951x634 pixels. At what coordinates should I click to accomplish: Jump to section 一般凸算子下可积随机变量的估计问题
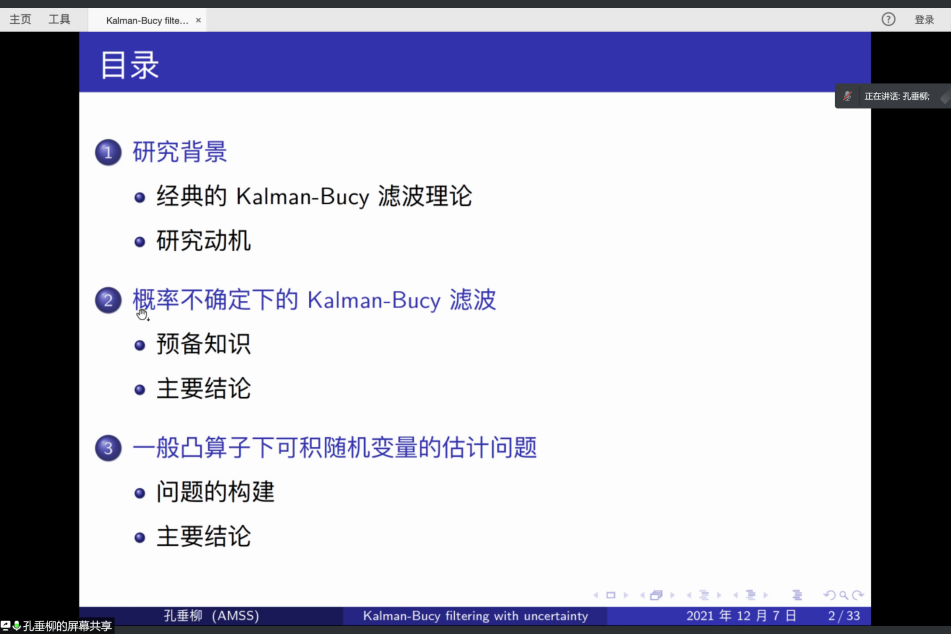click(x=335, y=448)
